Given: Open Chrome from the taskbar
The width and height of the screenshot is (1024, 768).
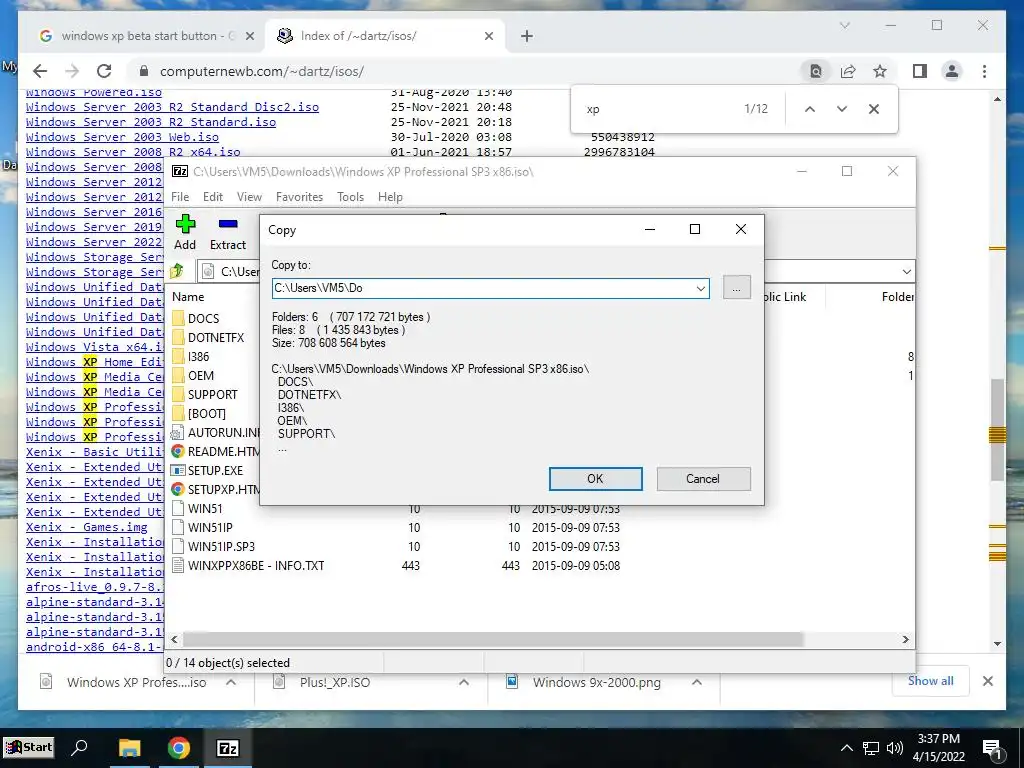Looking at the screenshot, I should [x=178, y=748].
